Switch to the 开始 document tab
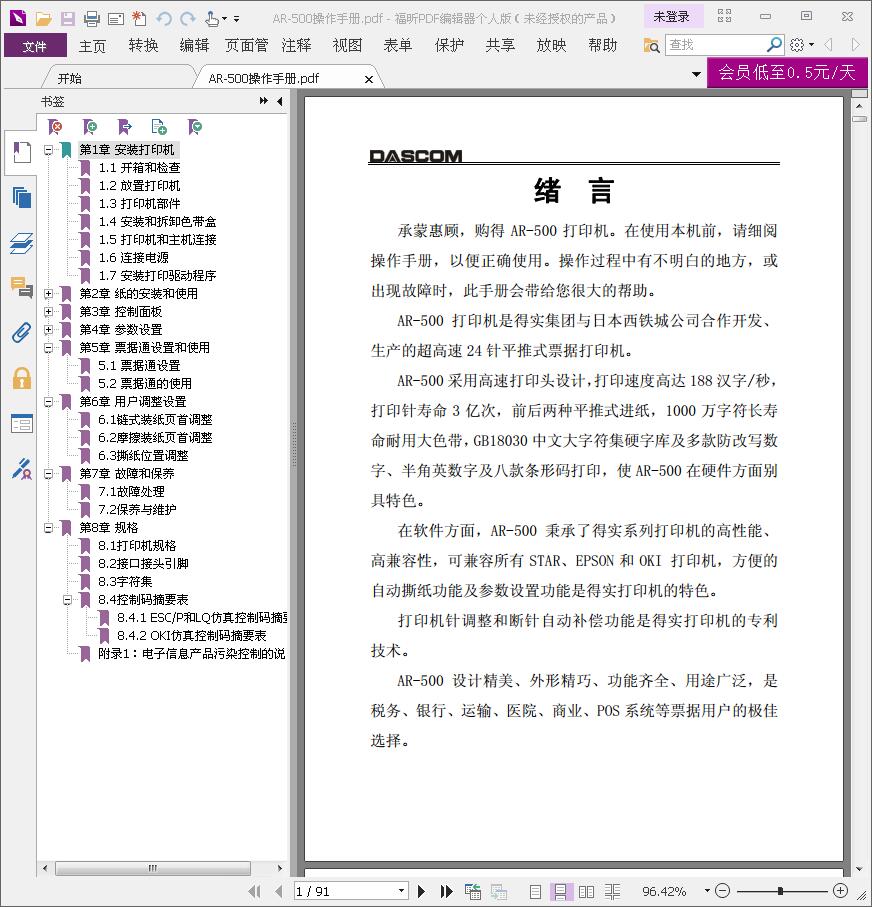Screen dimensions: 872x907 point(70,78)
